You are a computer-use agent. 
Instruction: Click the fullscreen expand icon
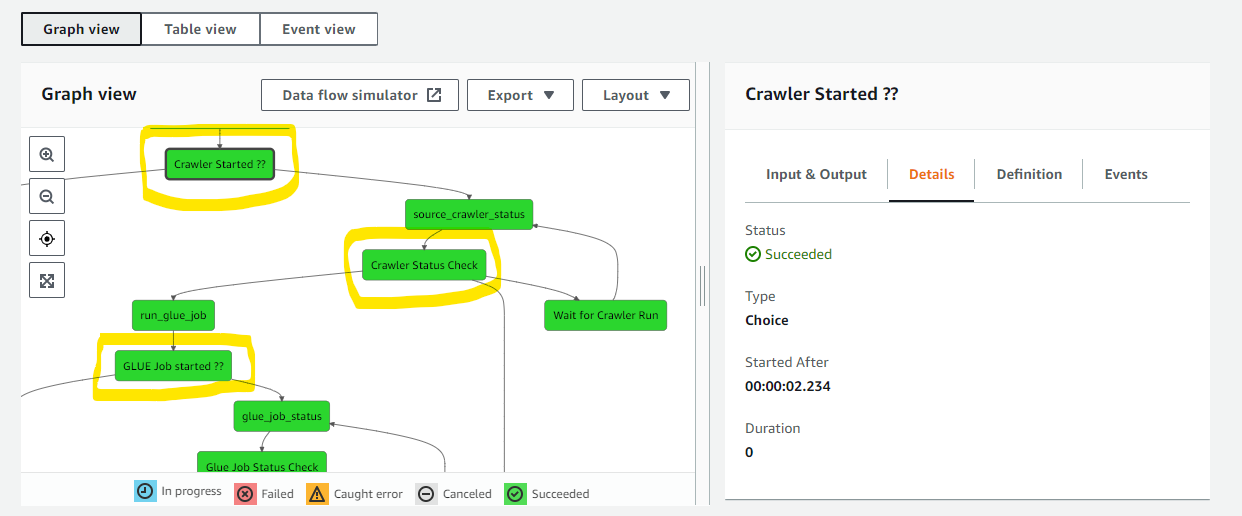(x=47, y=281)
